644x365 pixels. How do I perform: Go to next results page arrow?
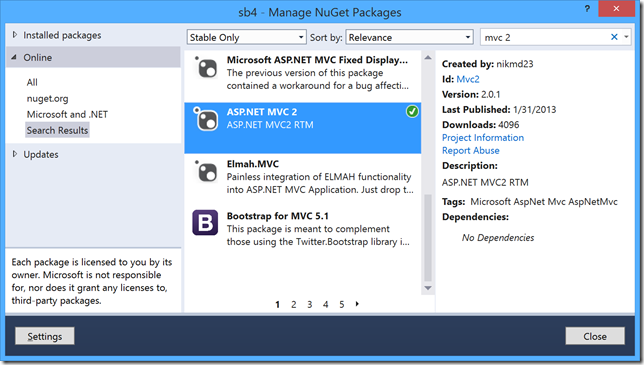357,304
